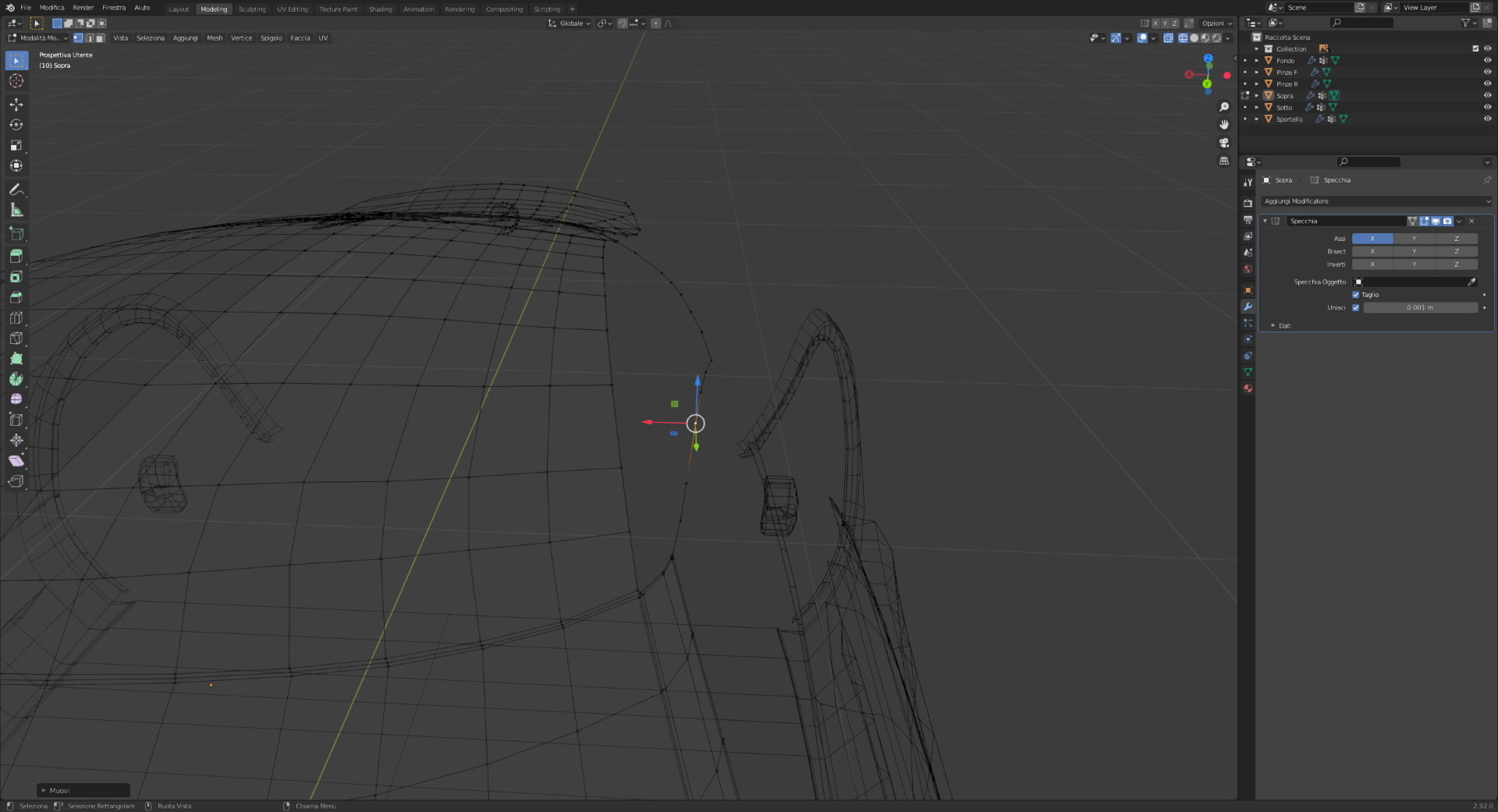Viewport: 1498px width, 812px height.
Task: Select the Rip Region tool
Action: click(x=16, y=481)
